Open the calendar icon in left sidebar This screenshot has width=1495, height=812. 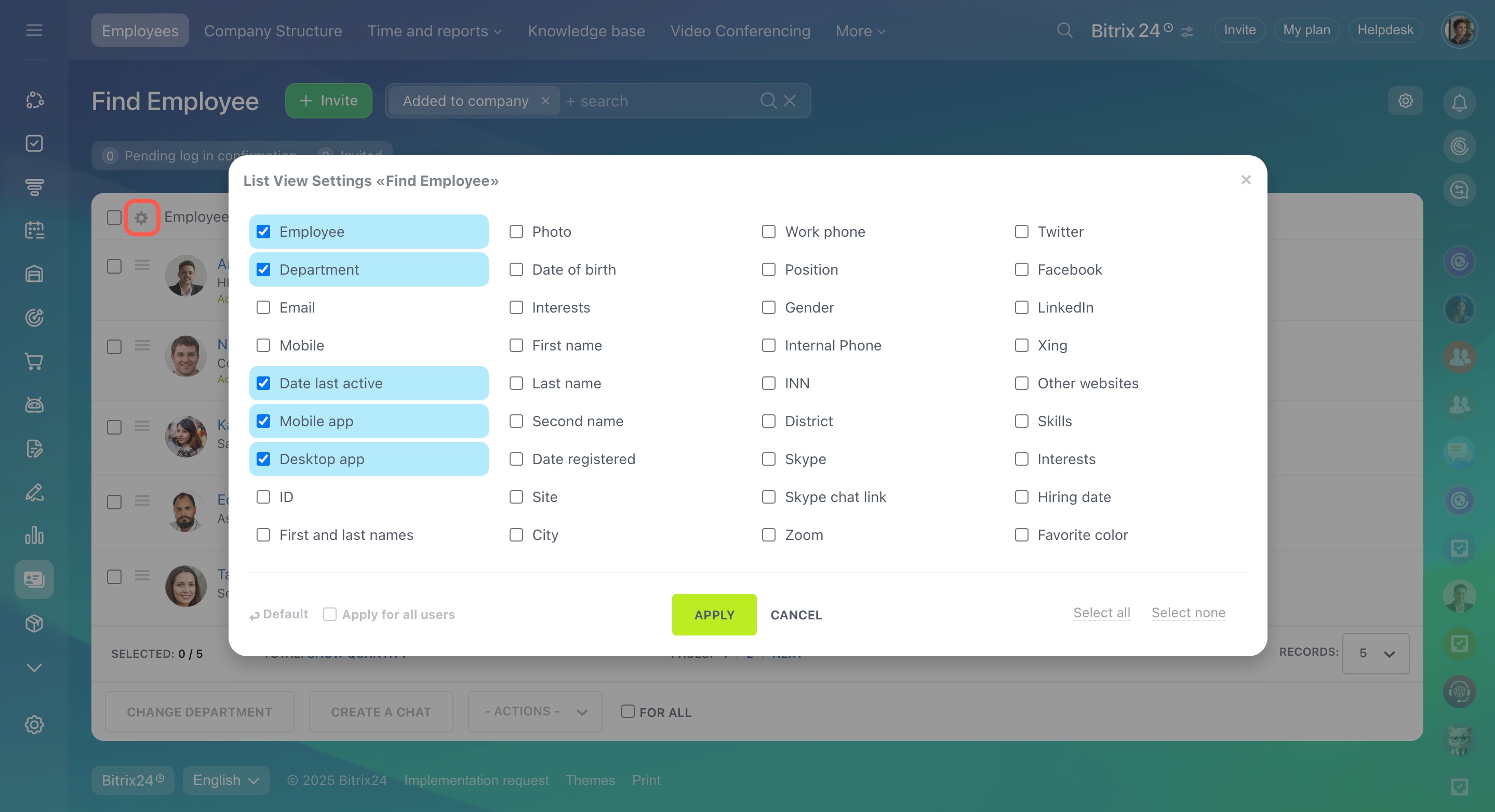(x=34, y=231)
